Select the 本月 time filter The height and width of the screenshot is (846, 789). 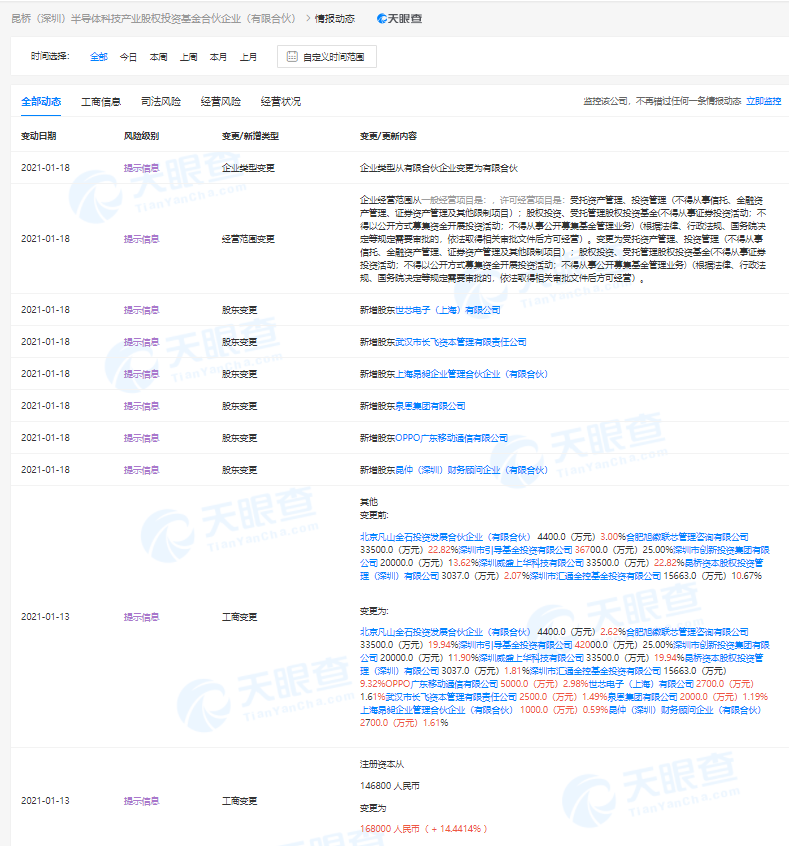[218, 57]
